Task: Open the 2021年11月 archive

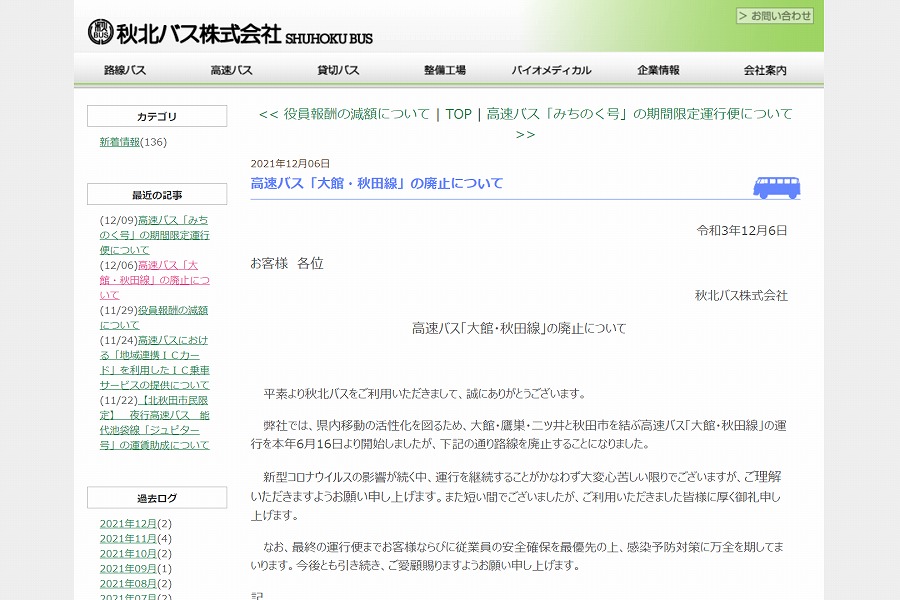Action: coord(128,539)
